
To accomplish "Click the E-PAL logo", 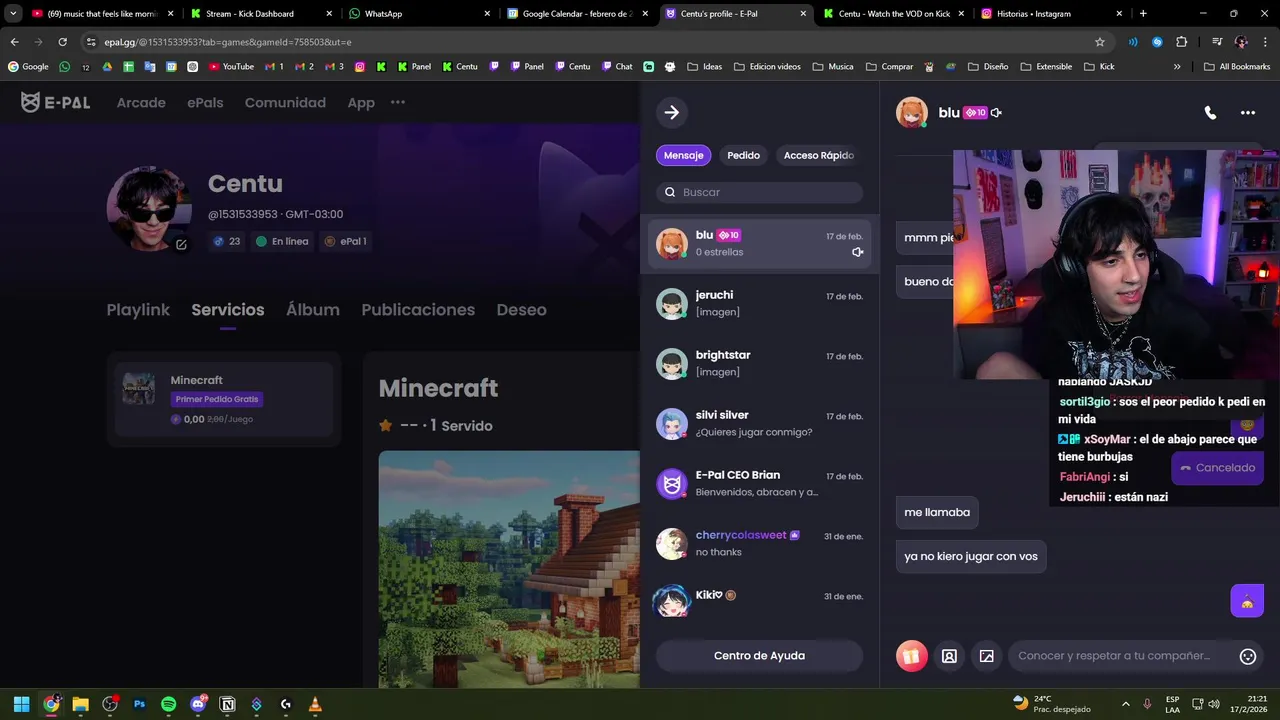I will [55, 102].
